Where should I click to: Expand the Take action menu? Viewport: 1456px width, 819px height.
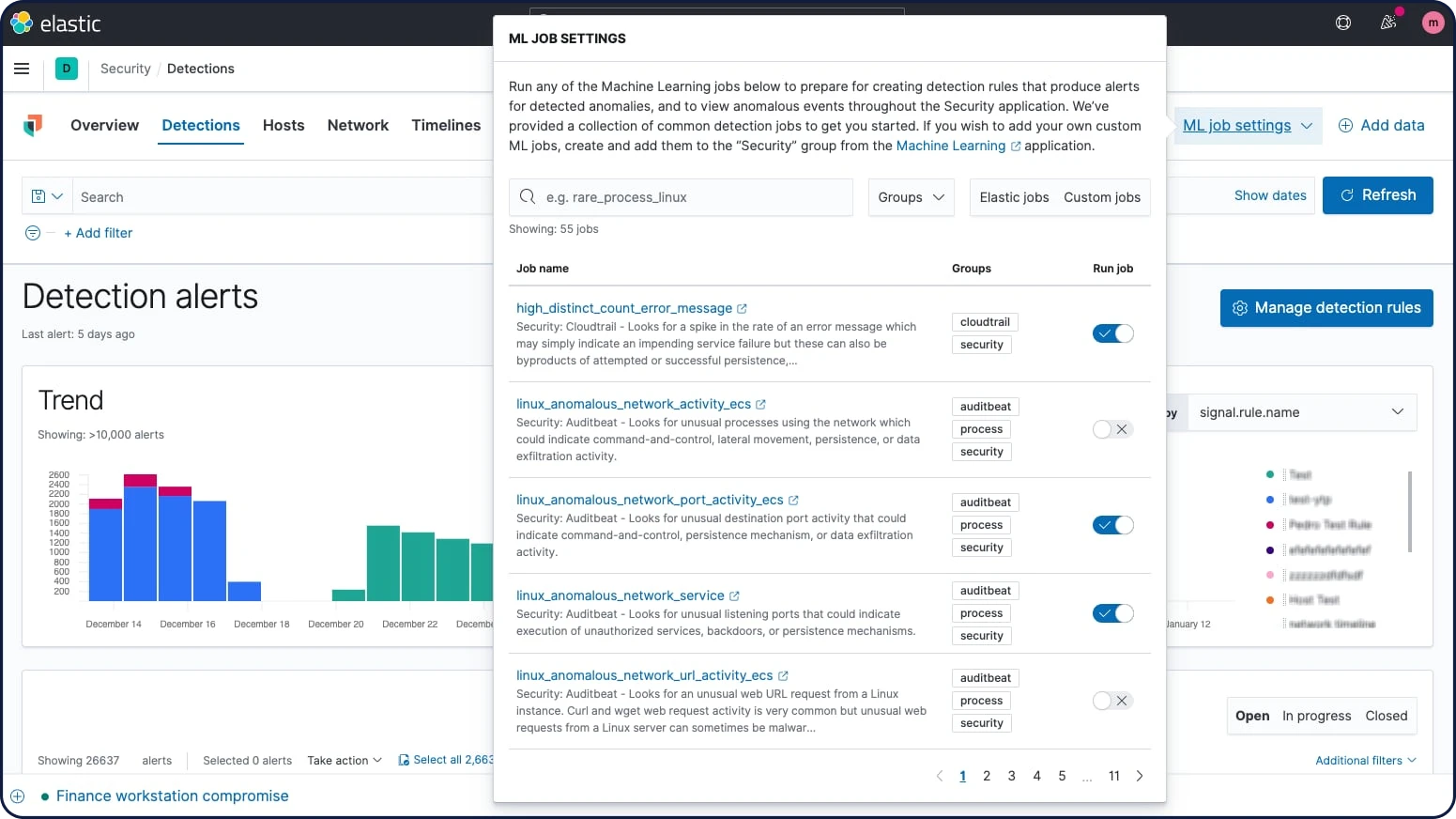pos(345,761)
